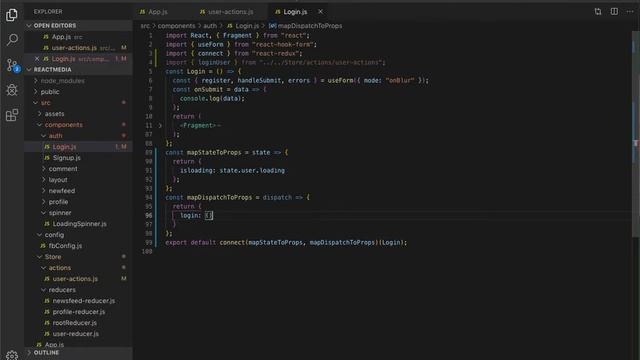Open editor More Actions ellipsis menu

pos(630,11)
